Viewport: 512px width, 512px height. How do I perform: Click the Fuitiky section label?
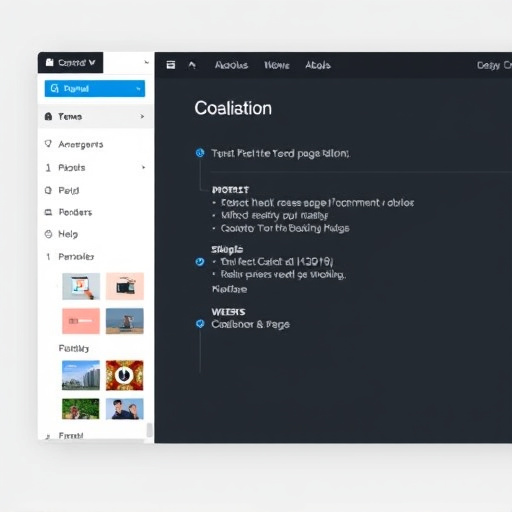[74, 348]
